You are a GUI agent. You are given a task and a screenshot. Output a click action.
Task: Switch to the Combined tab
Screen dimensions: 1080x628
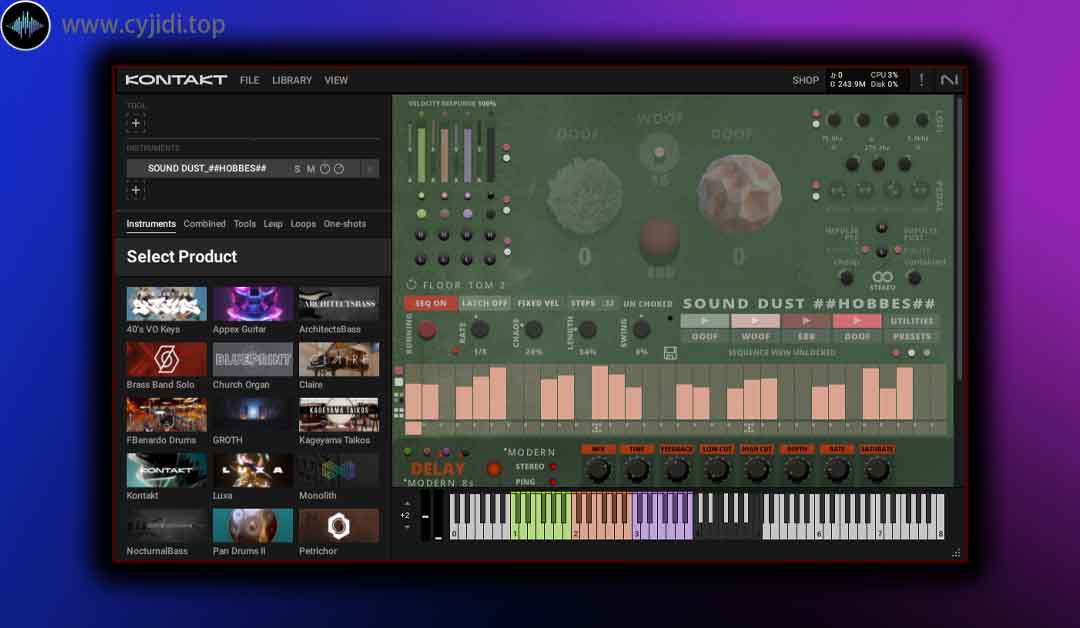205,224
